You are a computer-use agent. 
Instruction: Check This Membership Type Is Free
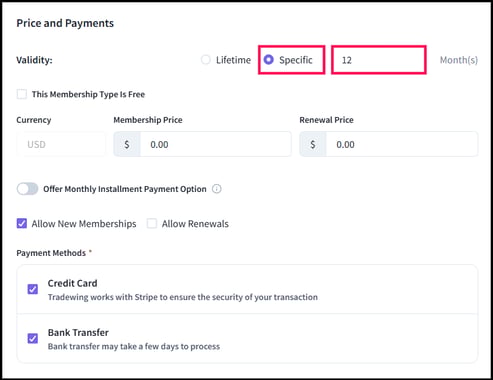click(22, 94)
